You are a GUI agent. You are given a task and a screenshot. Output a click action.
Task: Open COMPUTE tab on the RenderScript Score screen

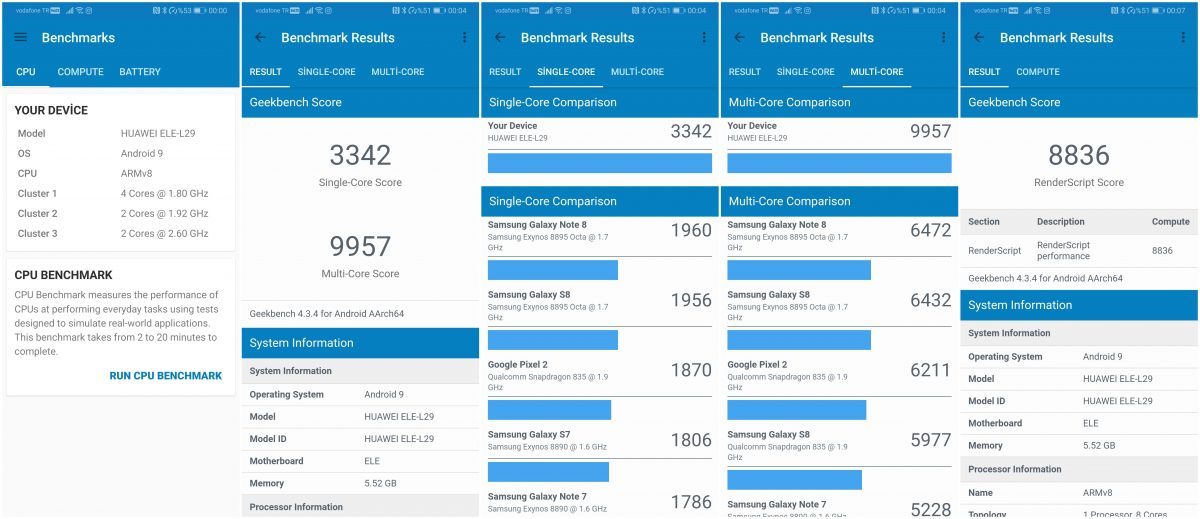pos(1038,72)
